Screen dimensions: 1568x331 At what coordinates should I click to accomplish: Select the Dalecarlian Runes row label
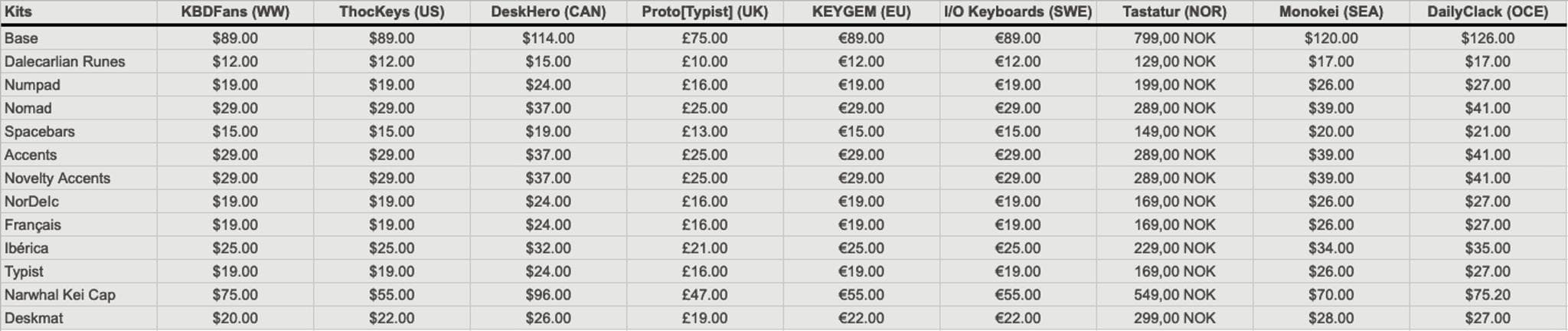65,62
